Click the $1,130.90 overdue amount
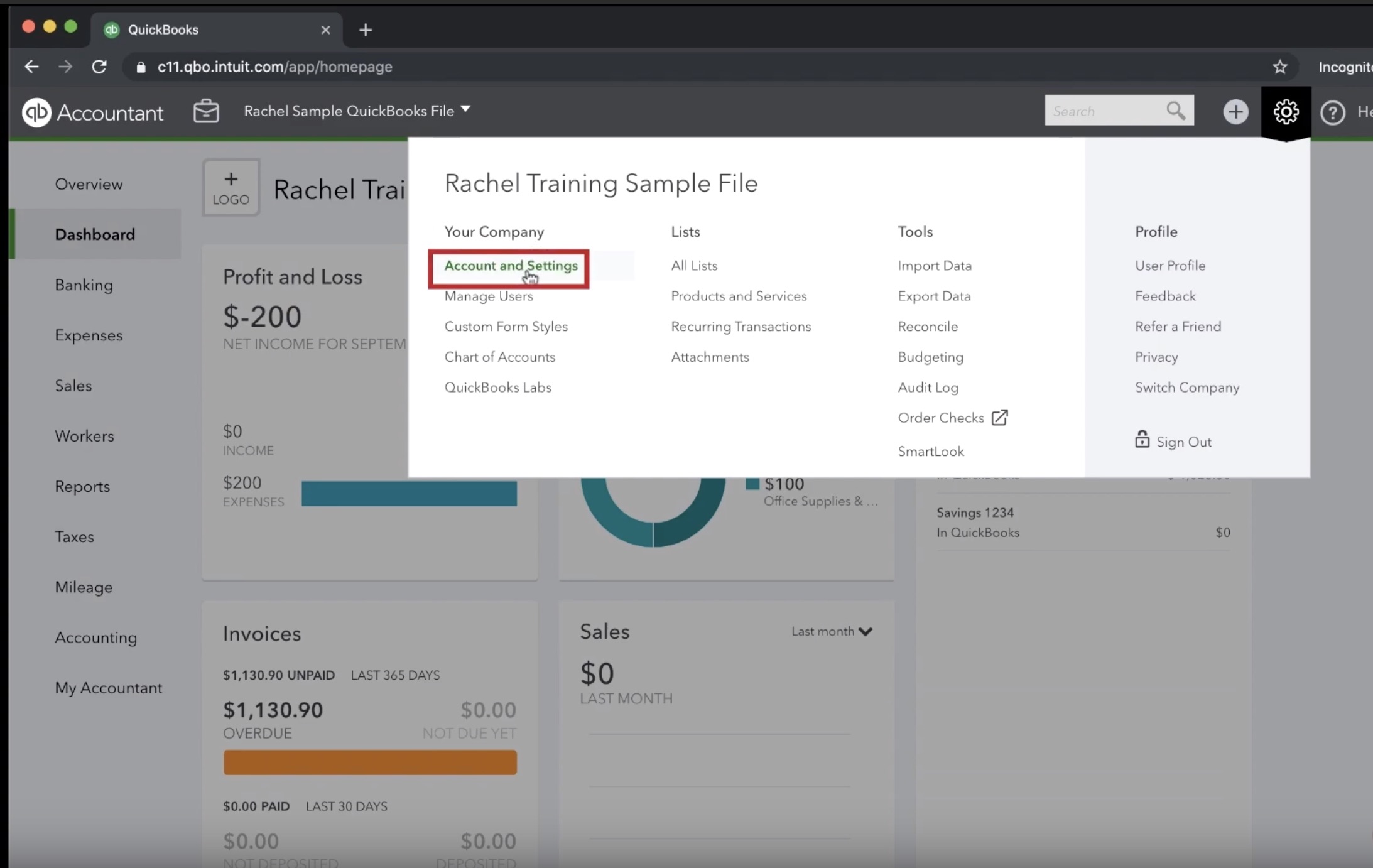1373x868 pixels. point(273,710)
